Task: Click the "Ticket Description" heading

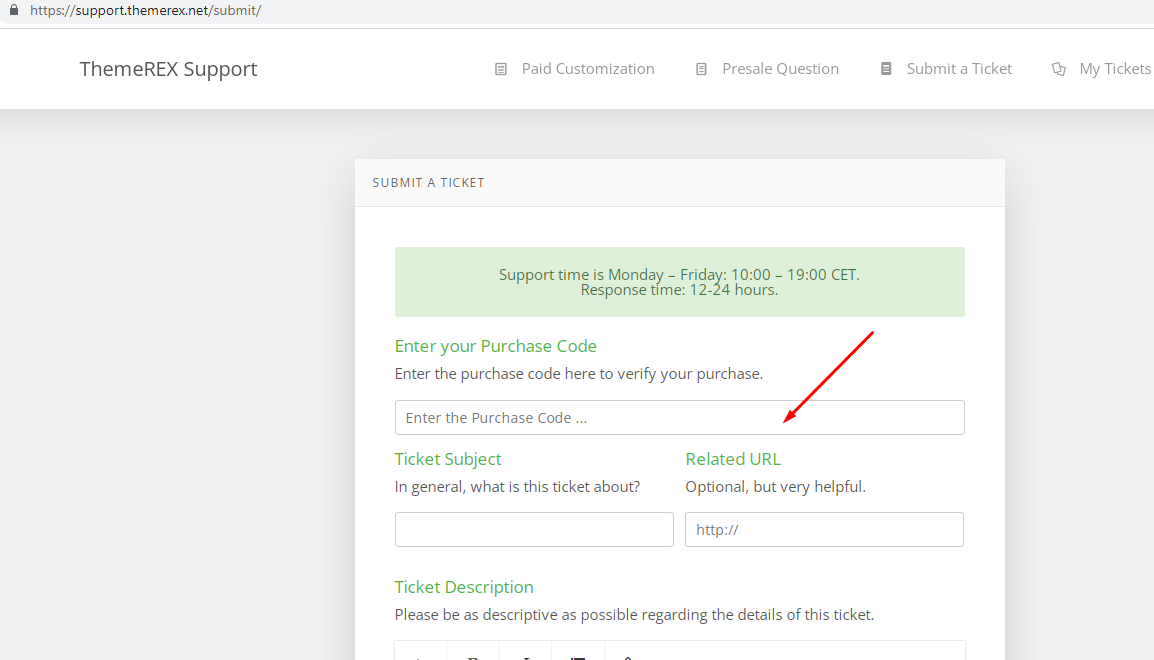Action: coord(464,586)
